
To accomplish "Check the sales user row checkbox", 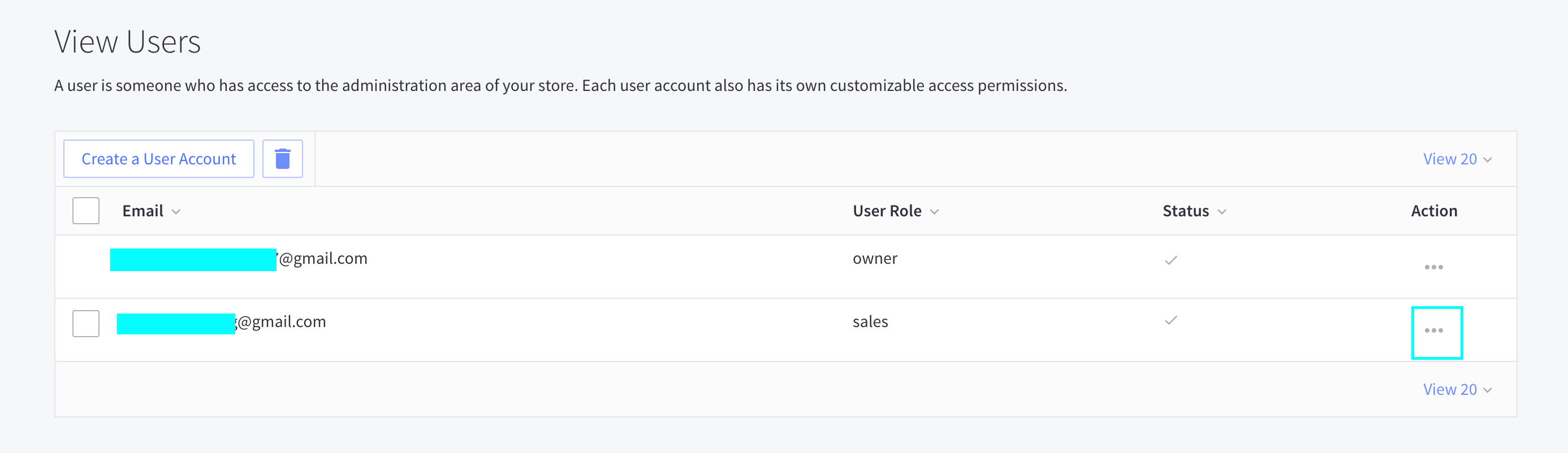I will point(86,323).
